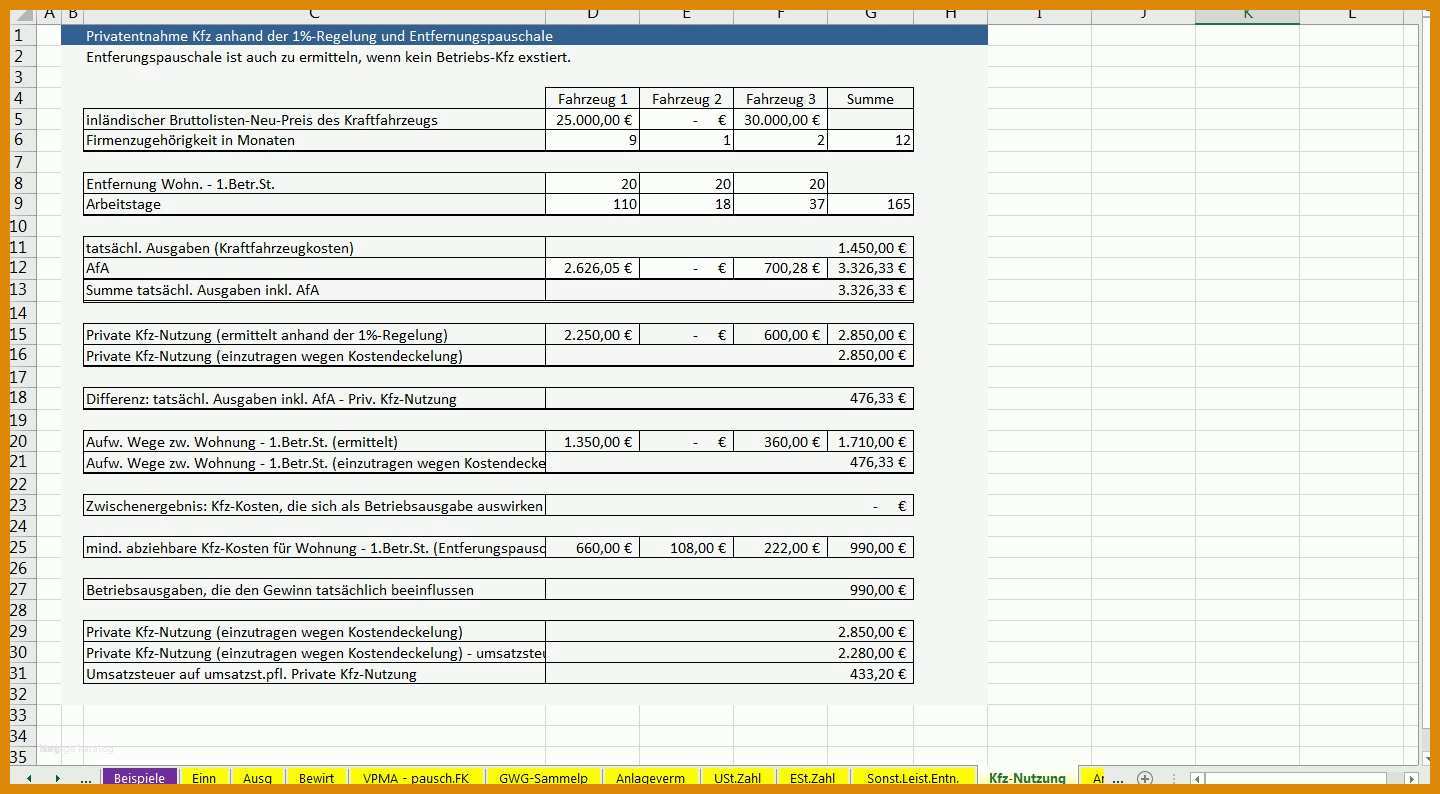Open the Sonst.Leist.Entn. sheet tab
This screenshot has width=1440, height=794.
912,778
